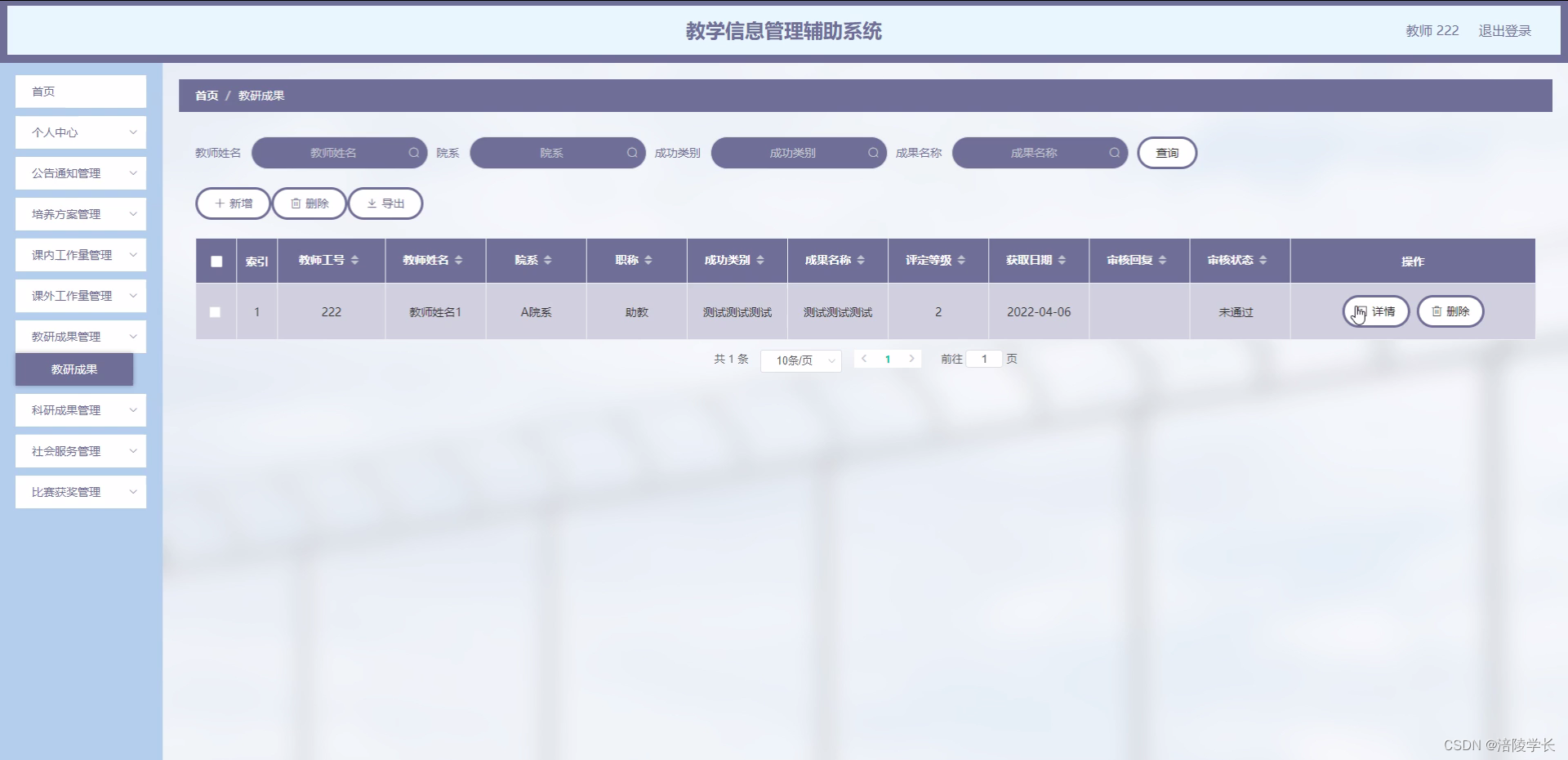Click the 查询 search button

[x=1167, y=153]
